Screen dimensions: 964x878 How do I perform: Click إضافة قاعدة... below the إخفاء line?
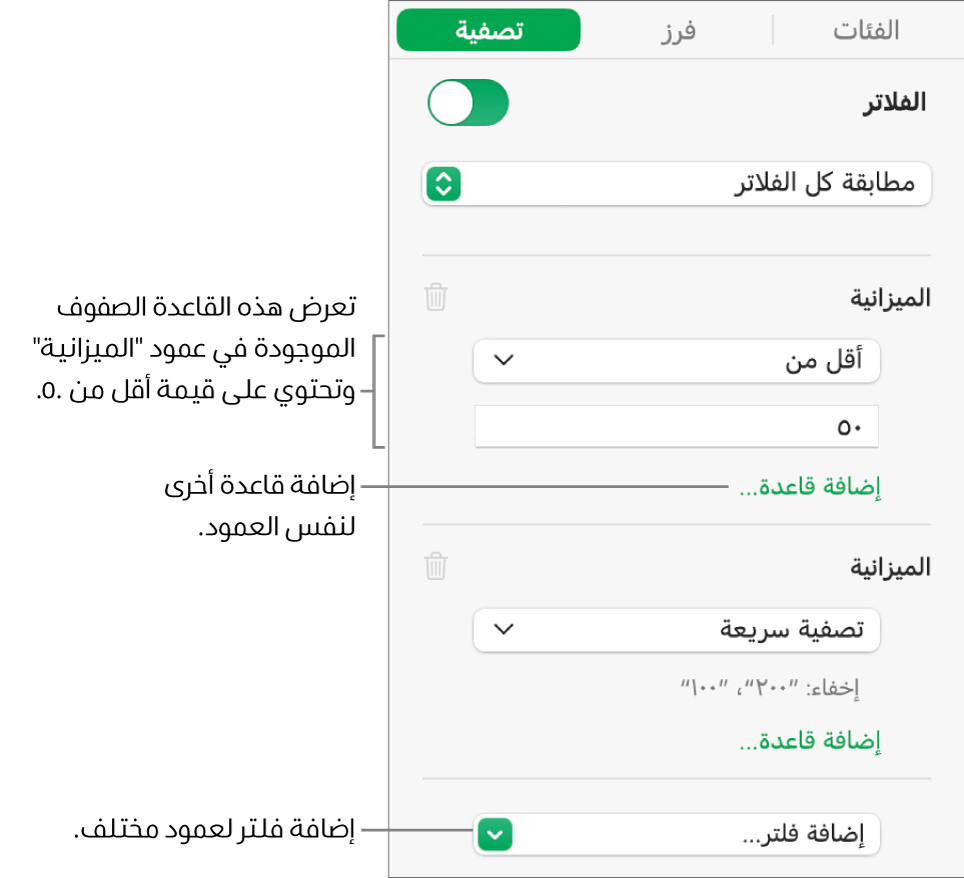pyautogui.click(x=810, y=741)
